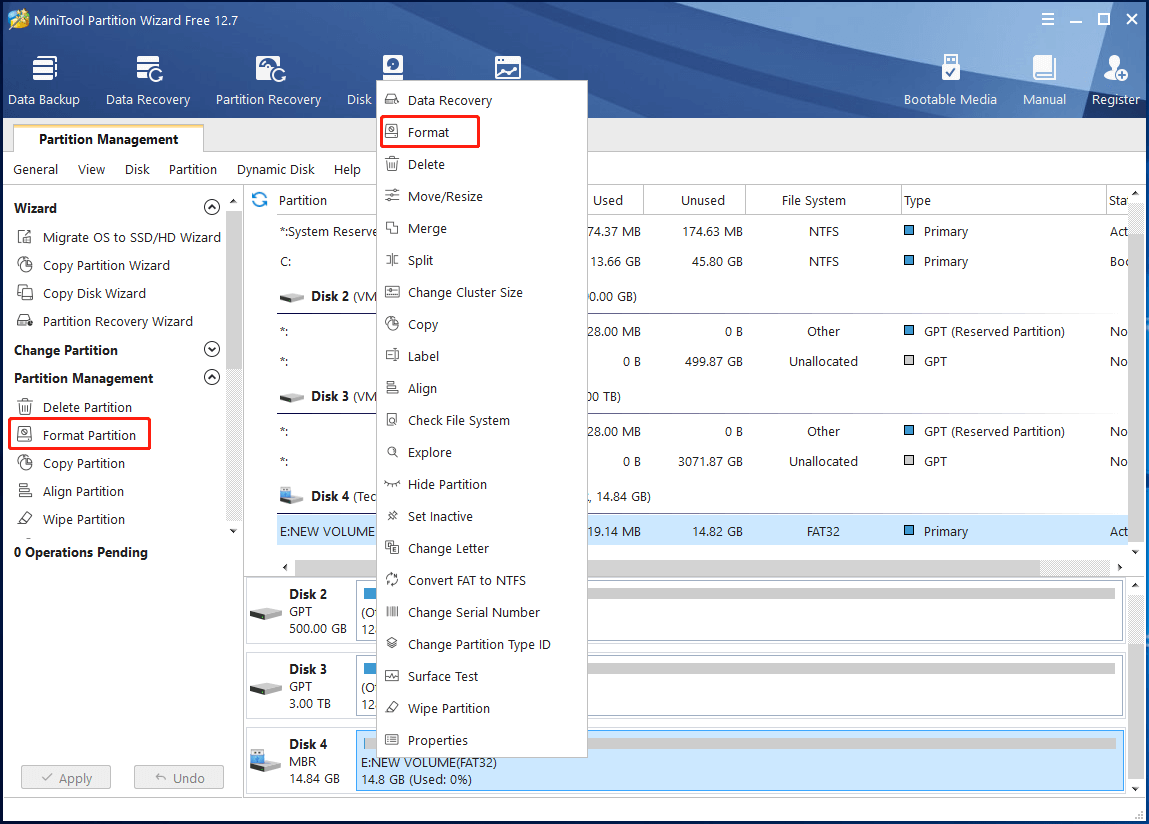Choose Delete Partition in sidebar
This screenshot has width=1149, height=824.
pos(74,407)
